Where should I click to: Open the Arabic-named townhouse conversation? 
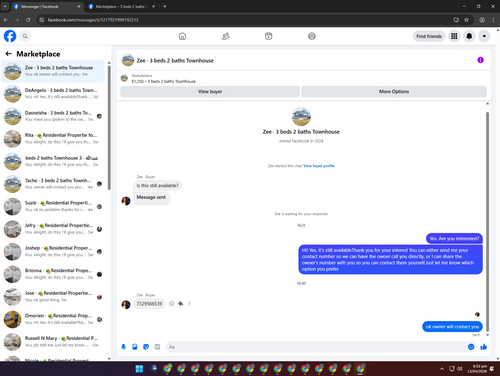pyautogui.click(x=53, y=161)
